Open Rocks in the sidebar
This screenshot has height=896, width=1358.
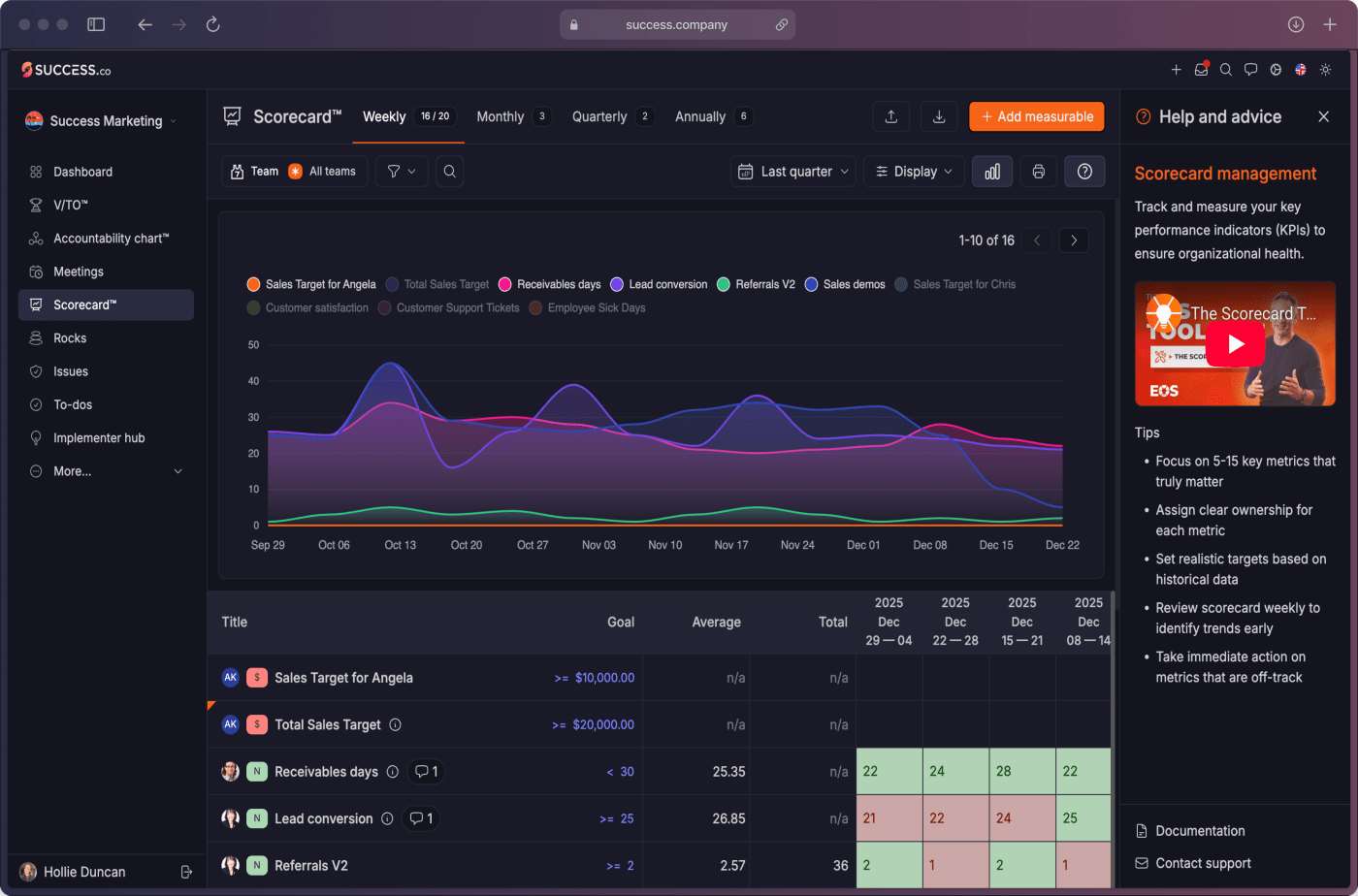click(106, 338)
